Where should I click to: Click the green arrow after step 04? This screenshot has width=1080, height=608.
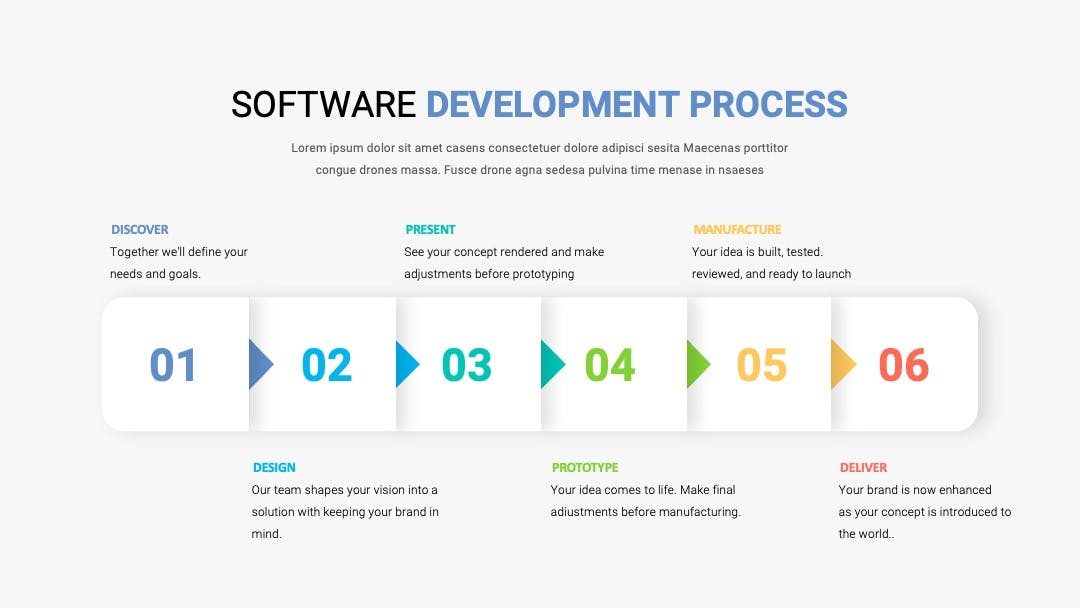[698, 364]
